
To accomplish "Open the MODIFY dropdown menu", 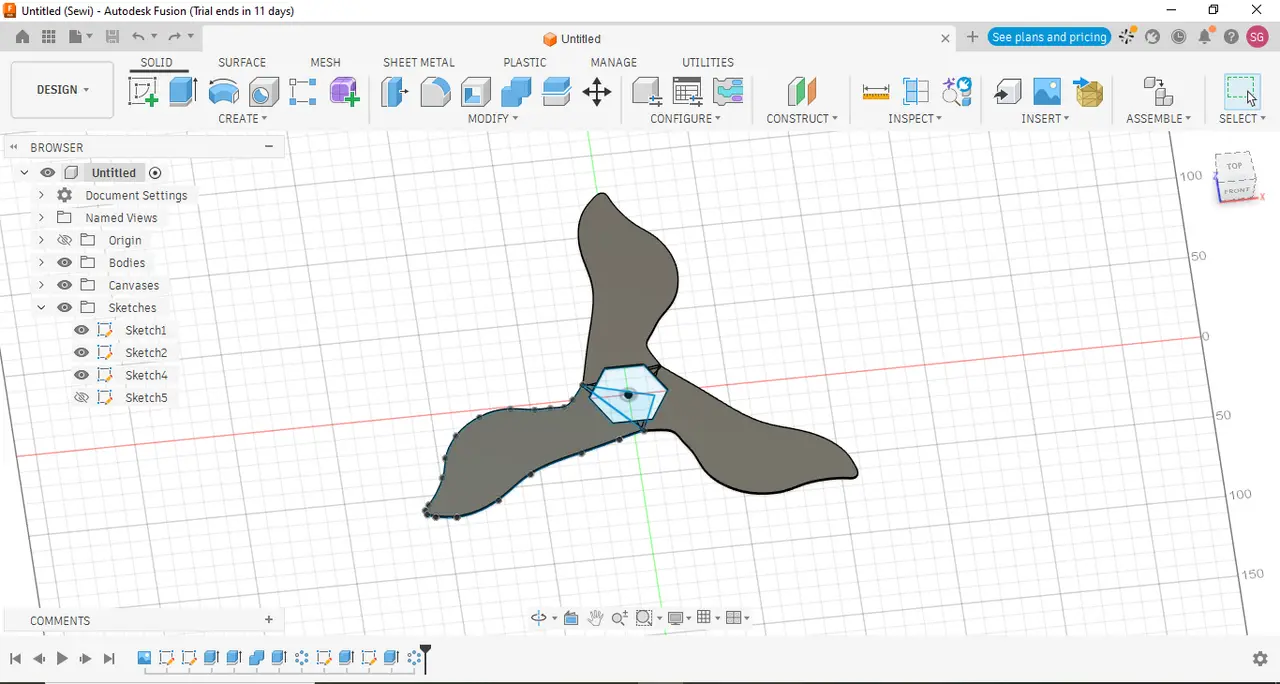I will (x=493, y=119).
